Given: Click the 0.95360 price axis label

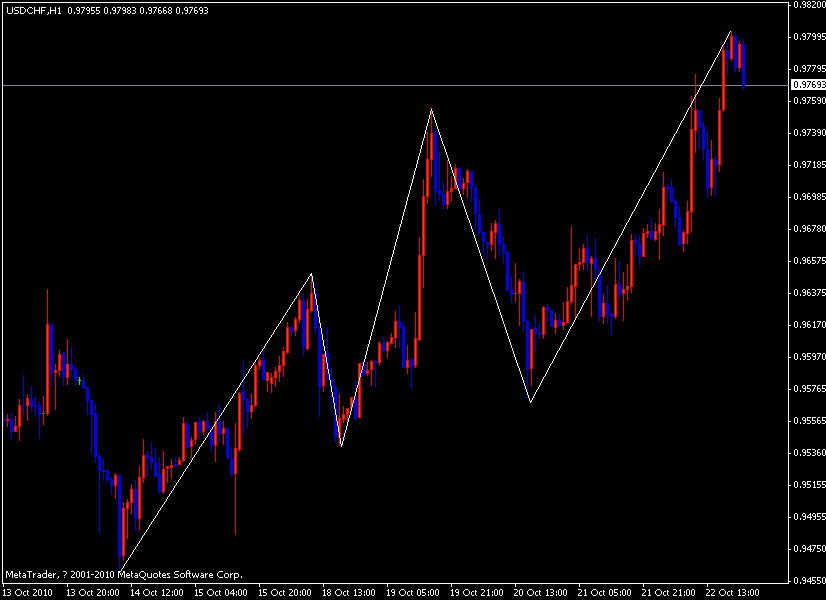Looking at the screenshot, I should click(809, 453).
